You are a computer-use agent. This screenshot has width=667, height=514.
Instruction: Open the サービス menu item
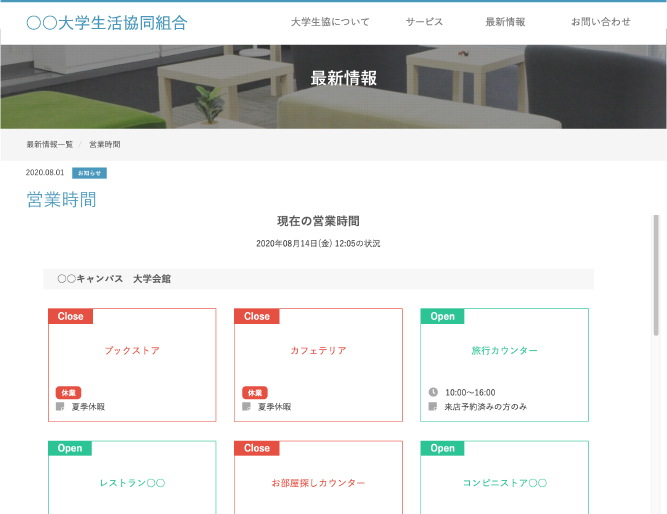tap(424, 22)
